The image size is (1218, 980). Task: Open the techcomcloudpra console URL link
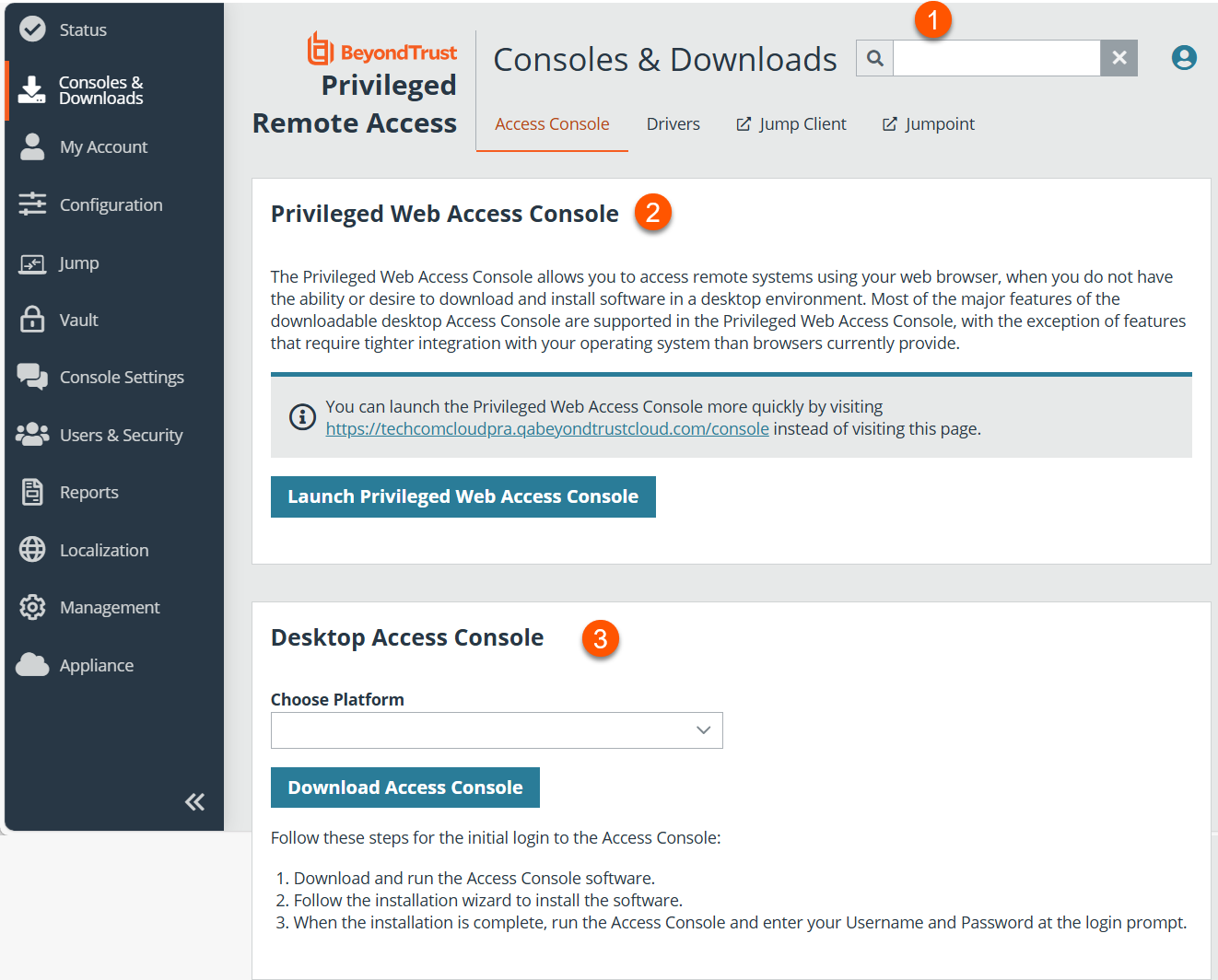point(547,429)
